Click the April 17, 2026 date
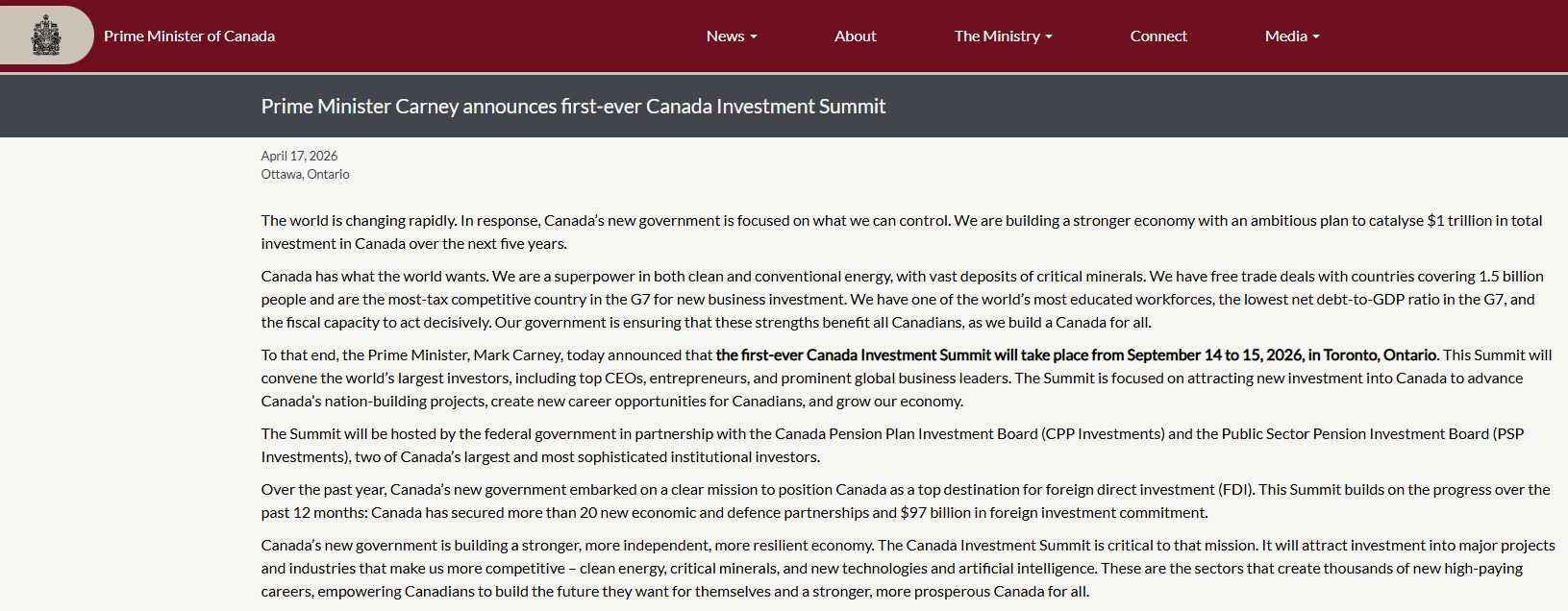 299,156
